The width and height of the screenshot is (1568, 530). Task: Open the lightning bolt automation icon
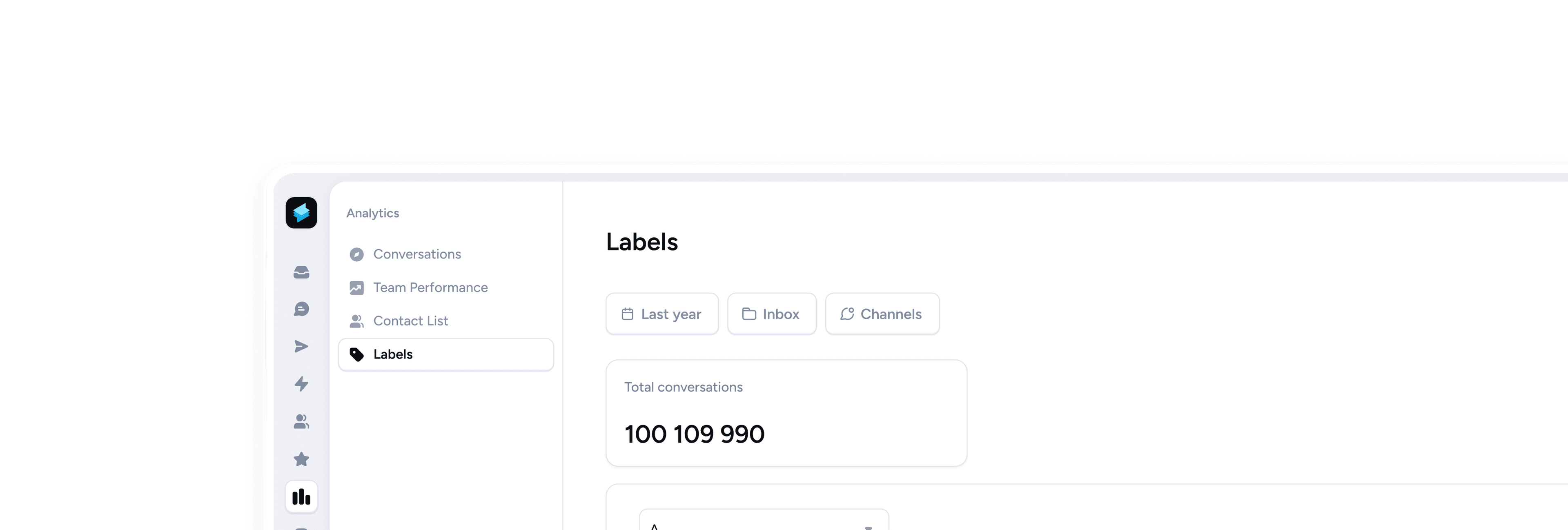click(301, 384)
